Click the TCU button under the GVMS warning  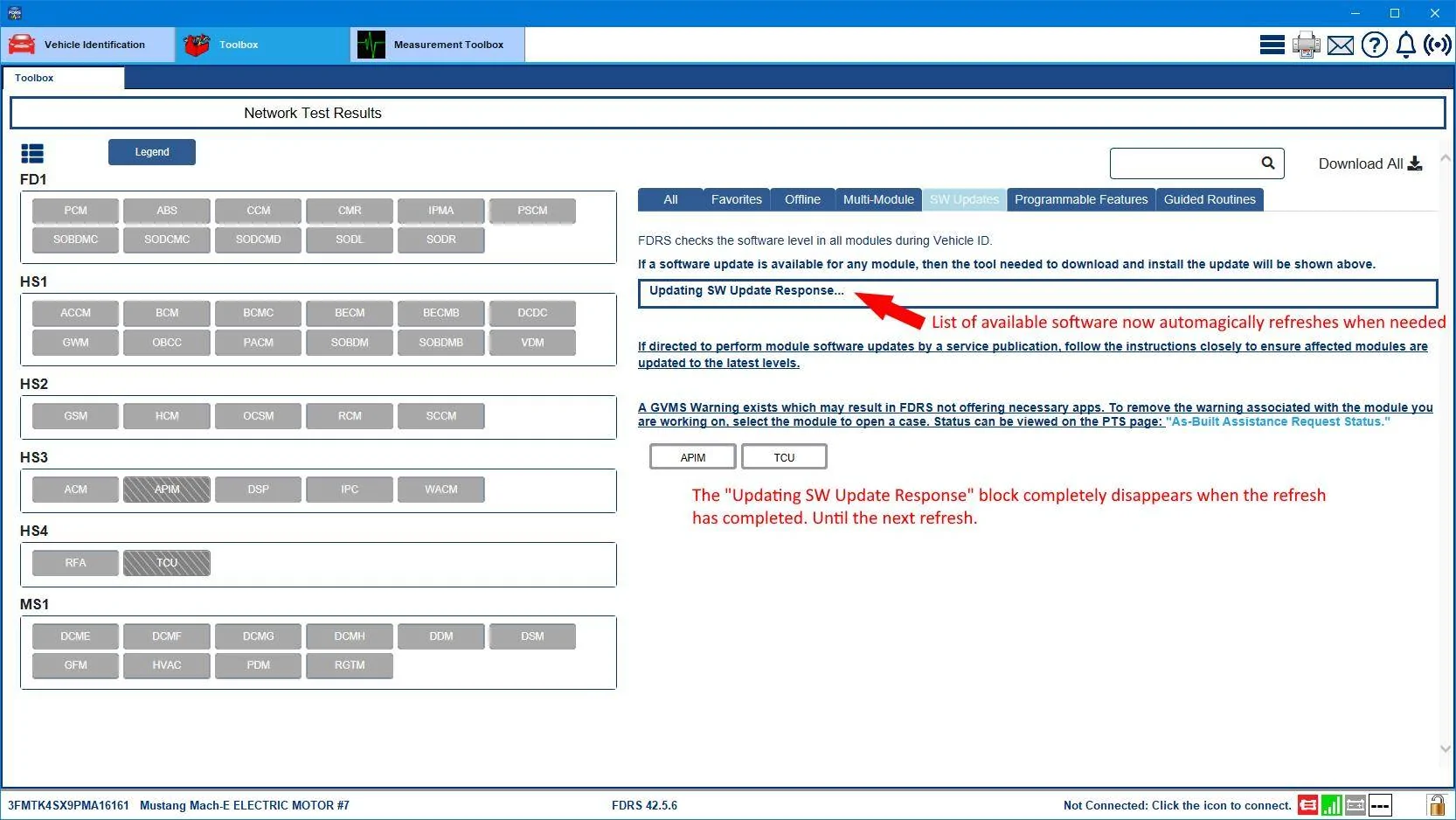pyautogui.click(x=784, y=457)
